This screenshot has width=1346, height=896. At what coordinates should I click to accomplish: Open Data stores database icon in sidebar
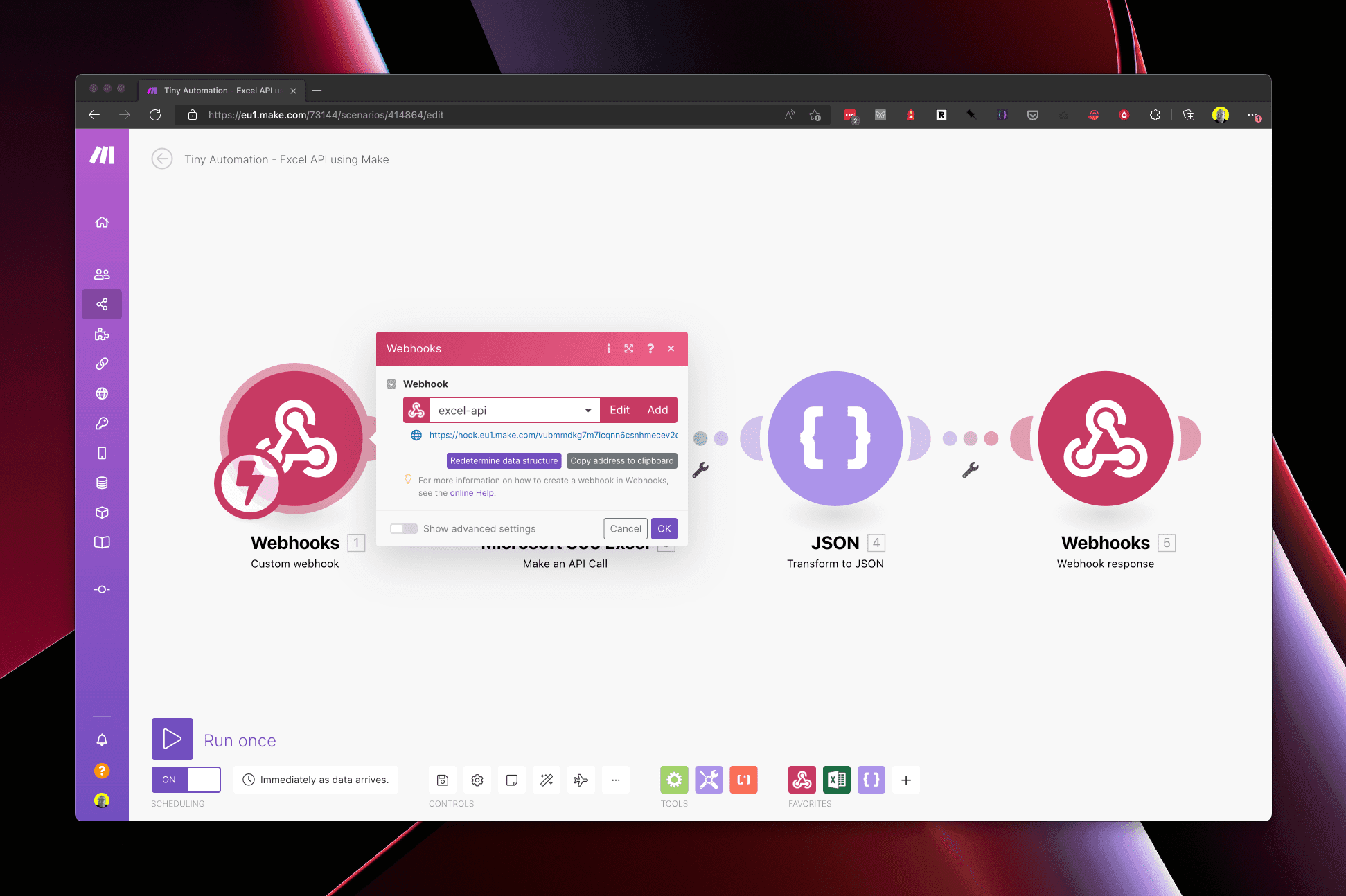click(102, 483)
